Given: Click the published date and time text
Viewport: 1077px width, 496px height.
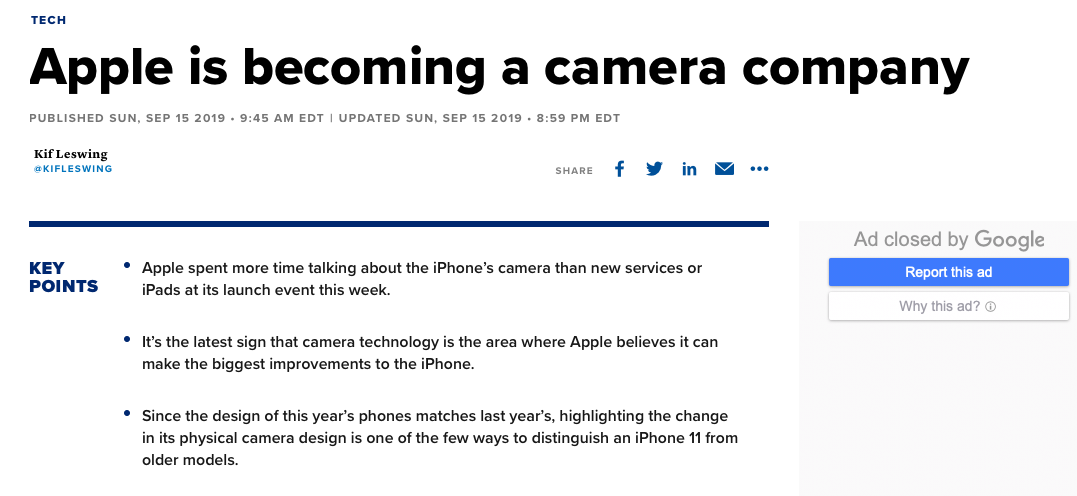Looking at the screenshot, I should click(x=177, y=118).
